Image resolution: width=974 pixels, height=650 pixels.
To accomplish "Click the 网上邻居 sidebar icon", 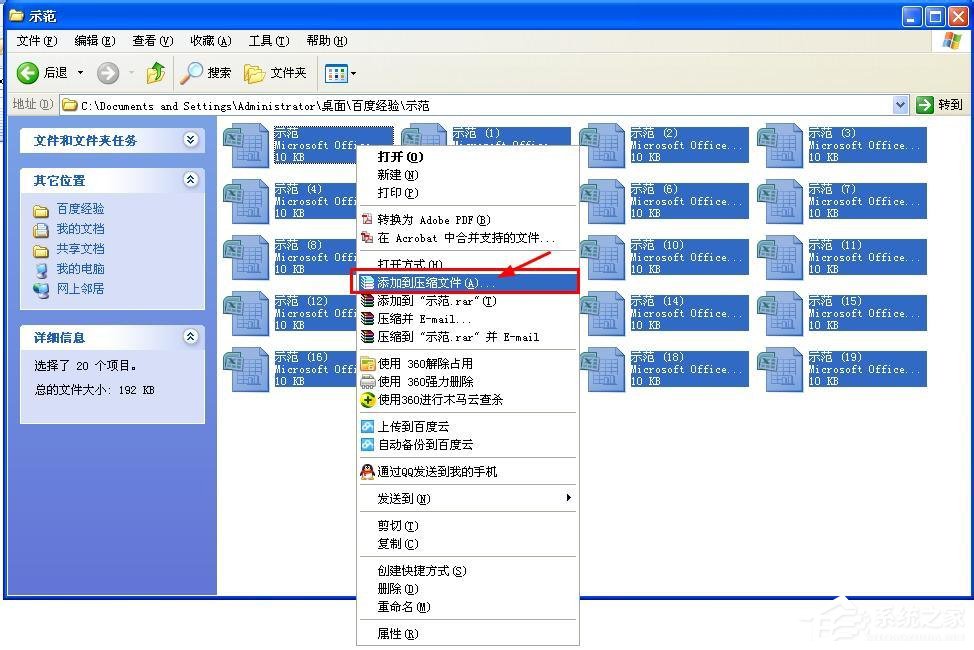I will click(41, 289).
